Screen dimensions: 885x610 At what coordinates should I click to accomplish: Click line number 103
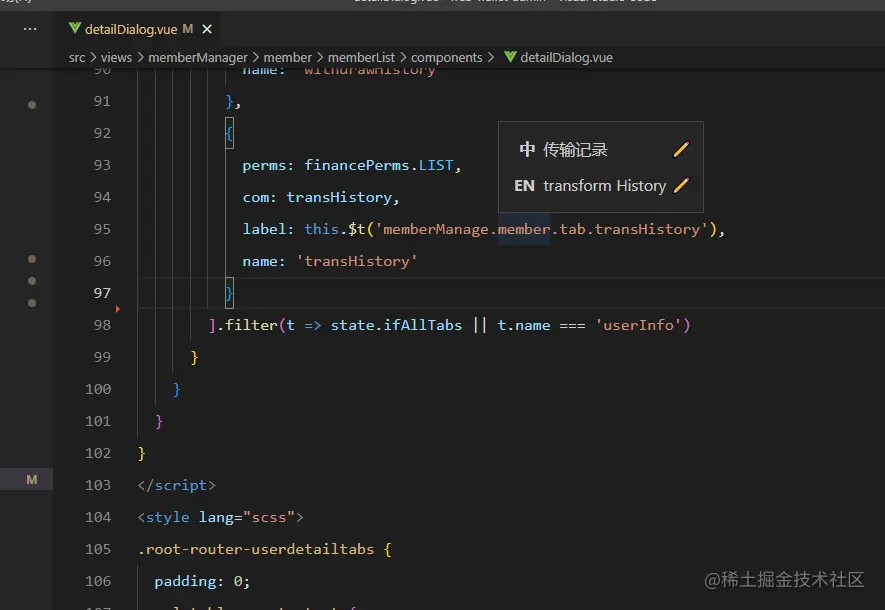(x=98, y=485)
